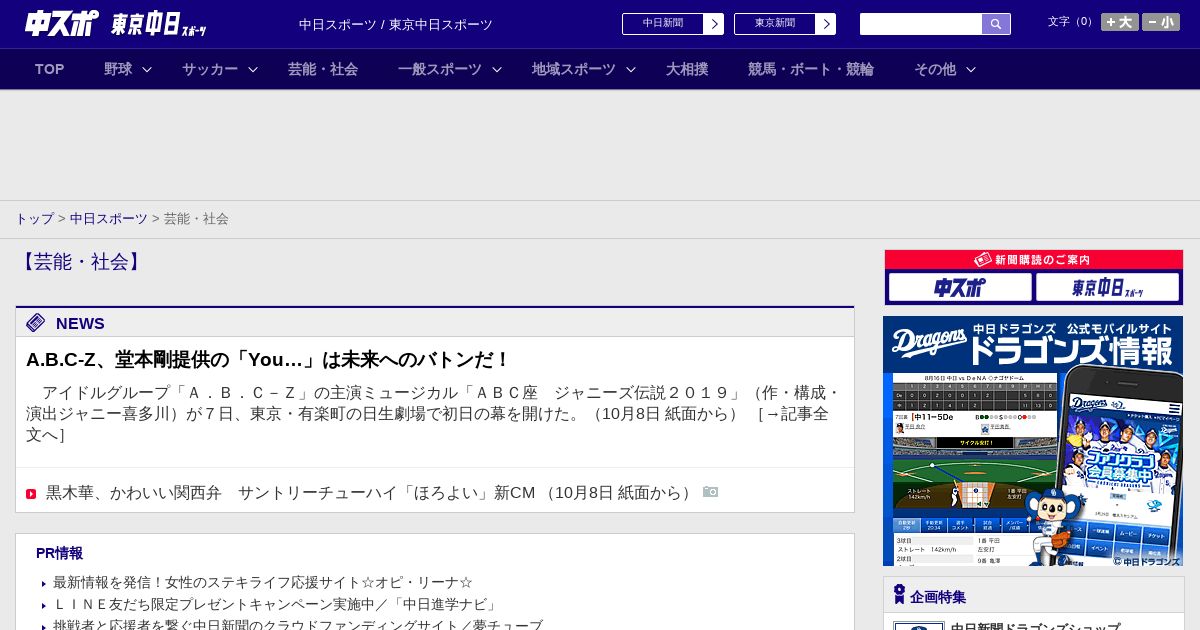1200x630 pixels.
Task: Decrease text size with －小 button
Action: click(x=1161, y=22)
